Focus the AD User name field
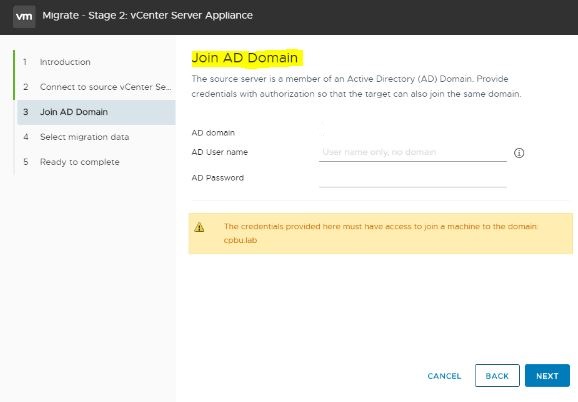 (413, 153)
